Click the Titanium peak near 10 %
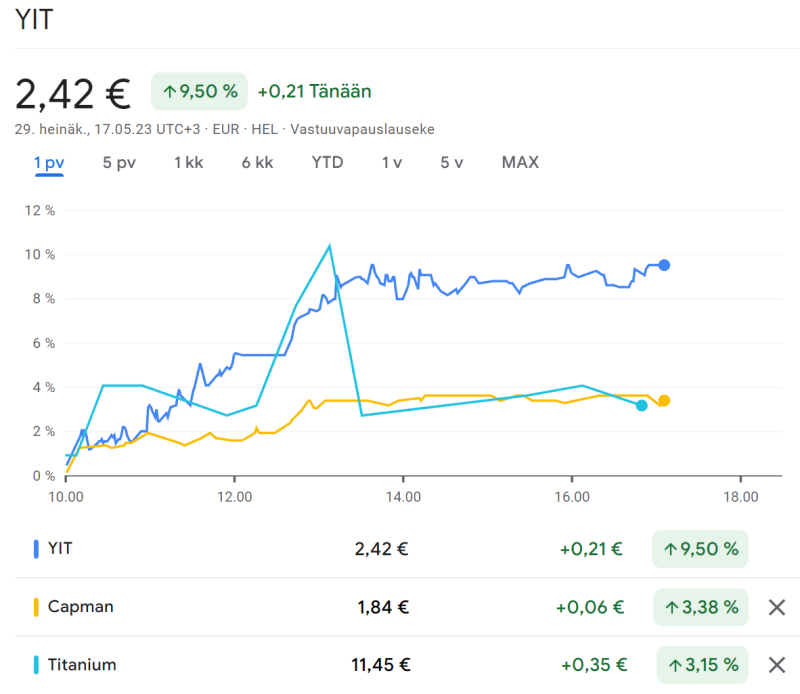The image size is (800, 694). (330, 246)
